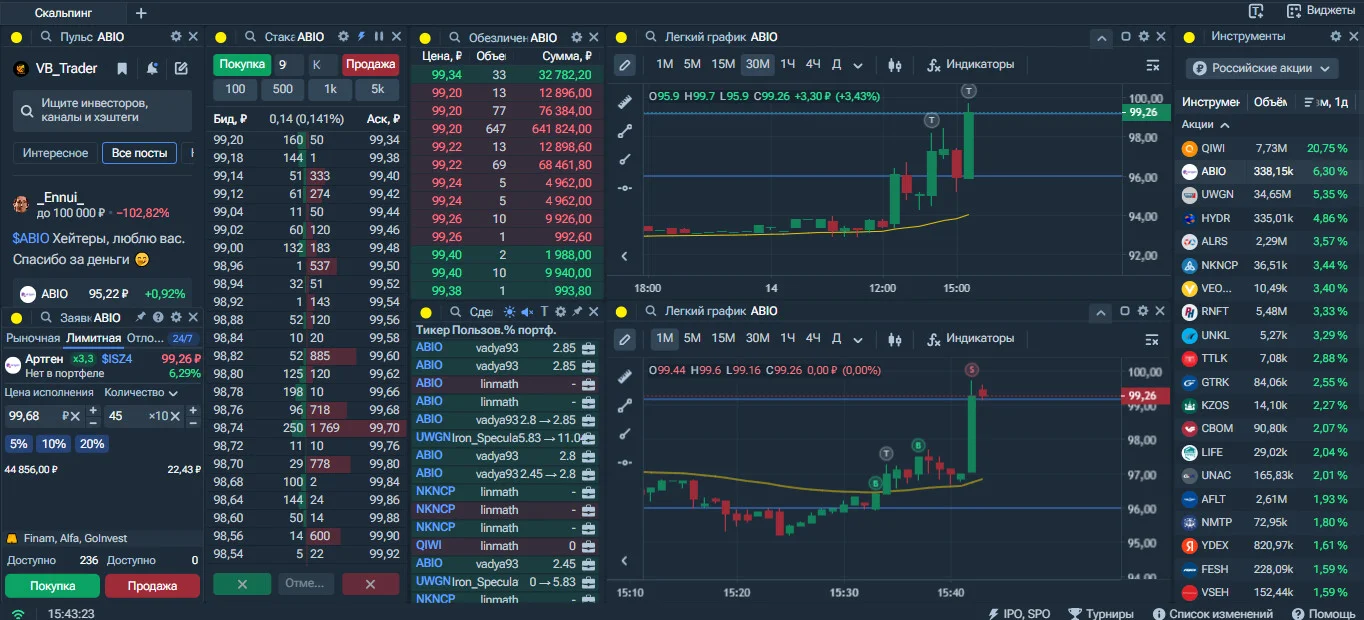Open IPO, SPO in bottom bar
This screenshot has height=620, width=1364.
point(1019,614)
